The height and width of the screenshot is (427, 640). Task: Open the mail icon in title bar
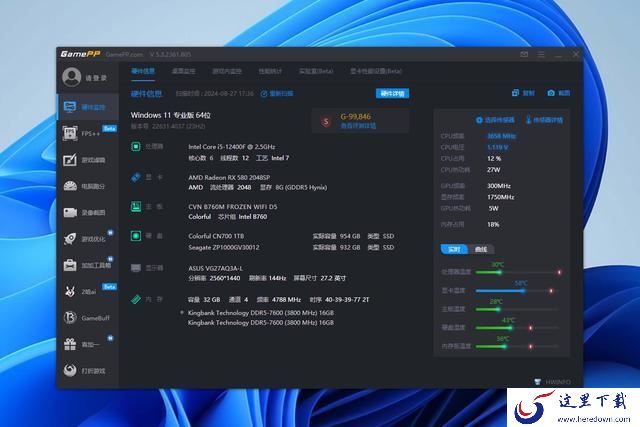point(524,54)
